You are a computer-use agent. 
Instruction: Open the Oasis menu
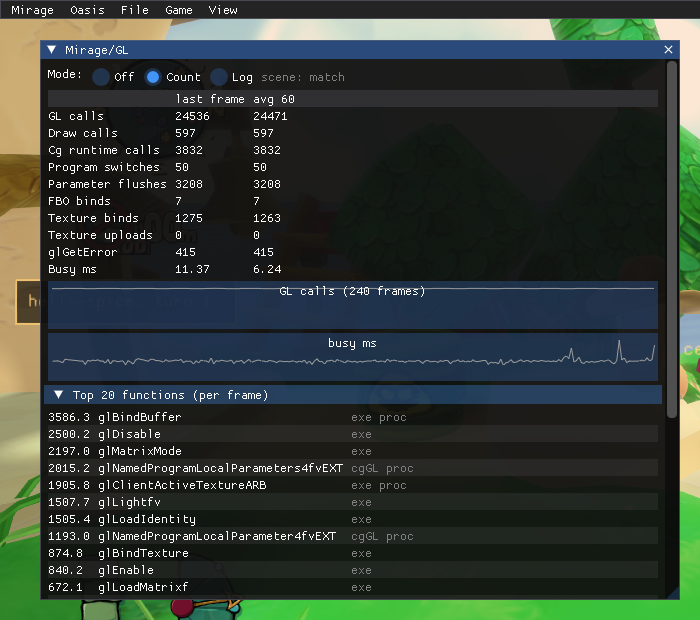coord(87,10)
